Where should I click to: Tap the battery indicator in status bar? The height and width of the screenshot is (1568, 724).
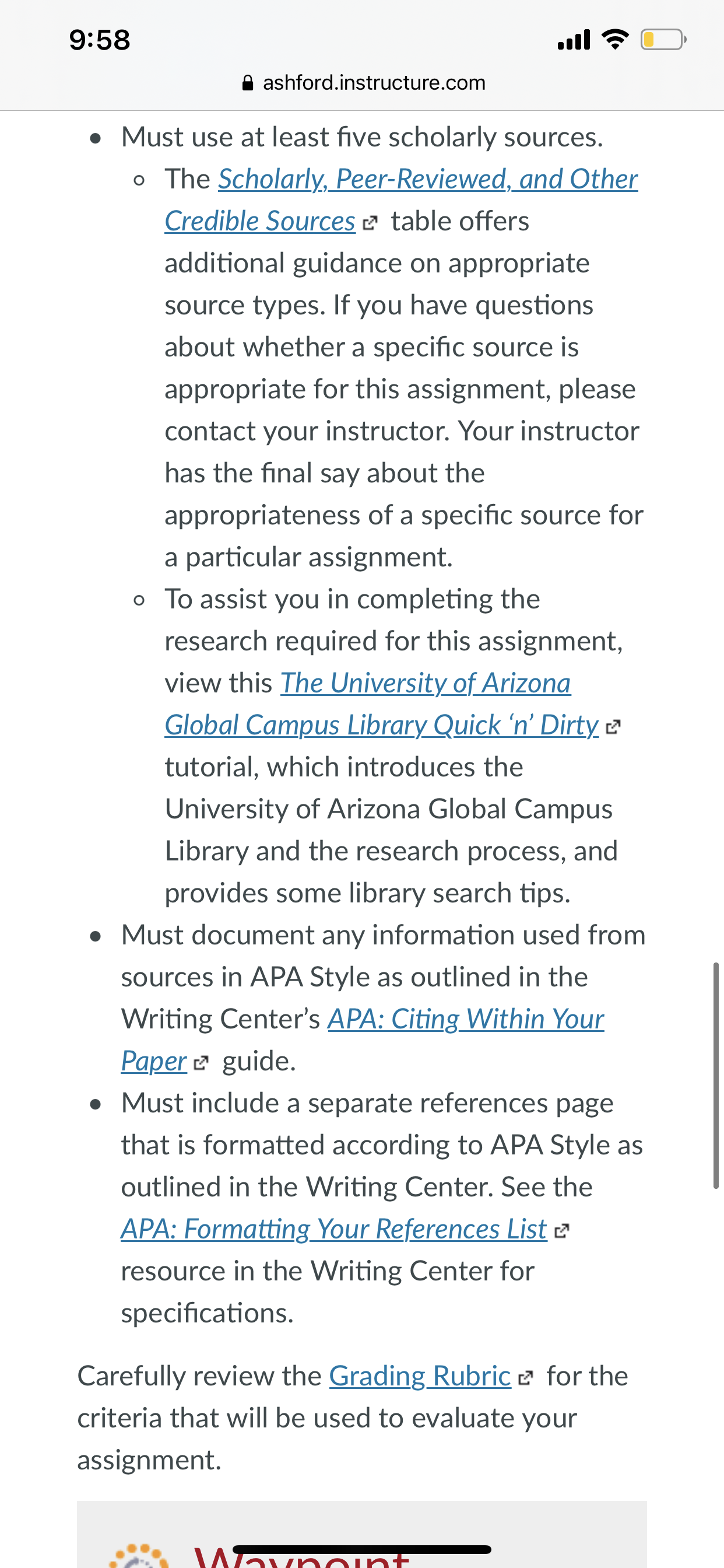point(663,40)
